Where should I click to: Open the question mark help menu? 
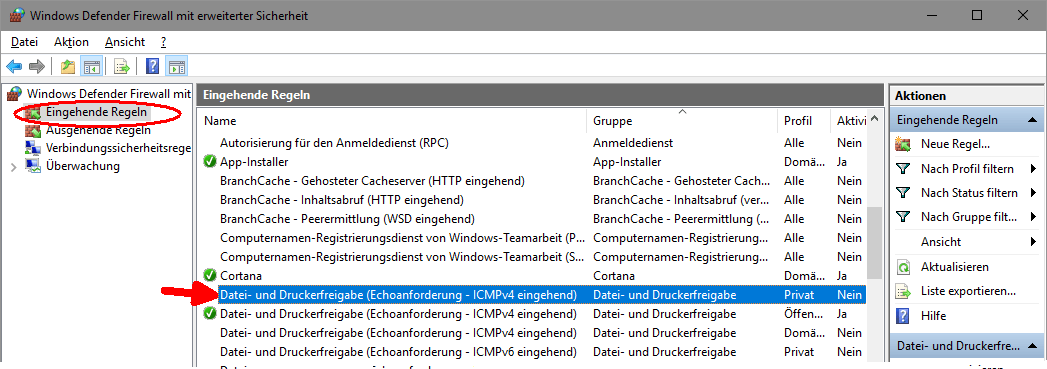pos(164,41)
